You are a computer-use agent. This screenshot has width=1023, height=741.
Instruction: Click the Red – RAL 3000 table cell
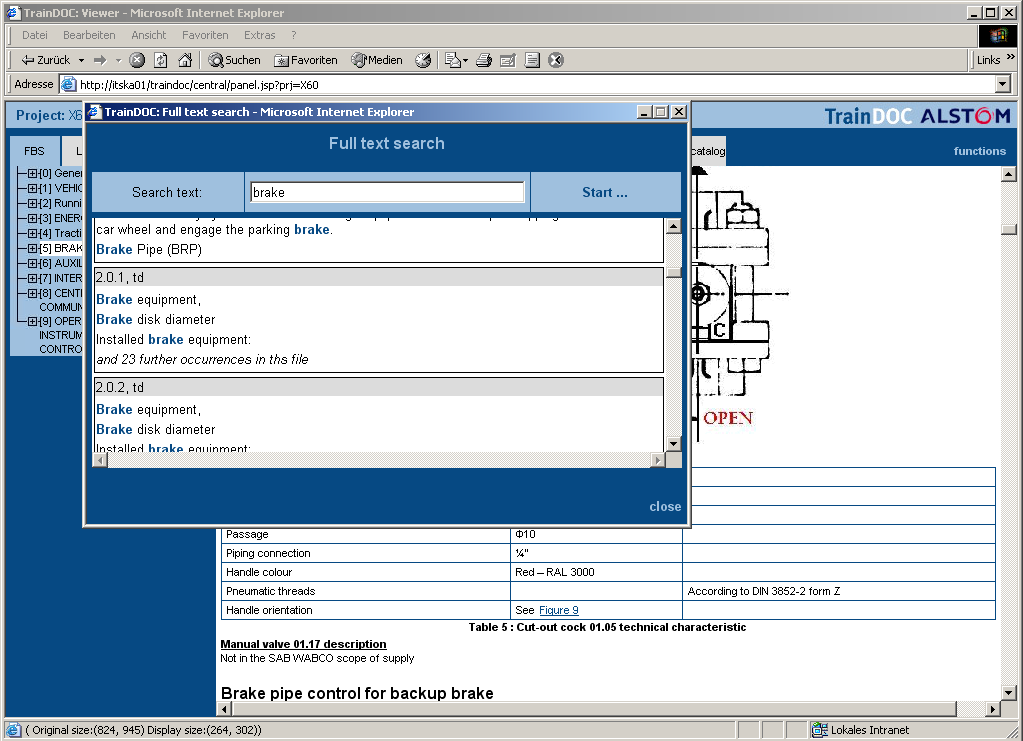[x=596, y=572]
